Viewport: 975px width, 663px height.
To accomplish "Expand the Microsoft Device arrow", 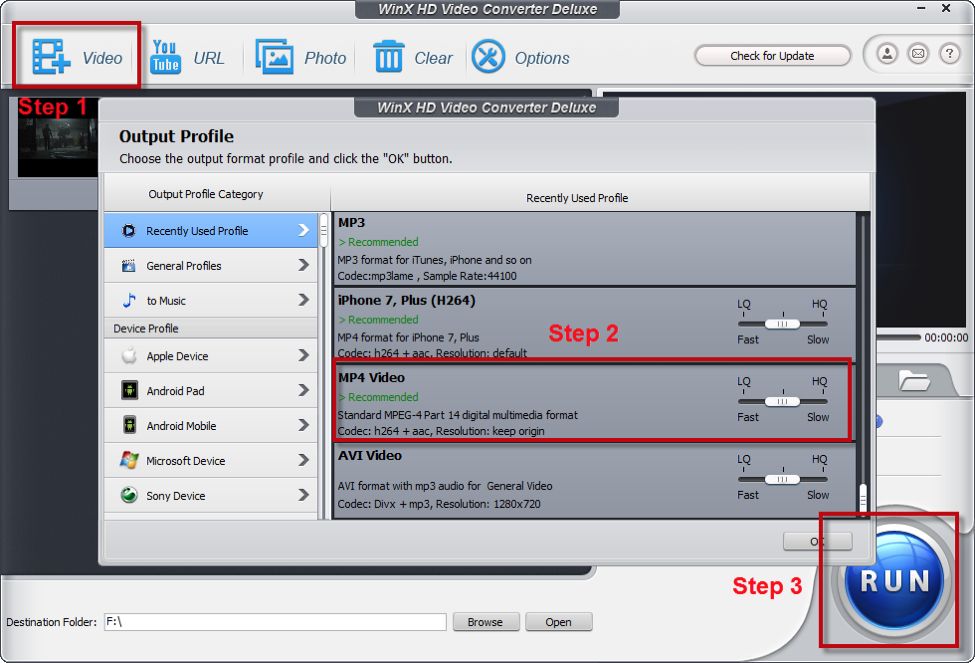I will (x=303, y=460).
